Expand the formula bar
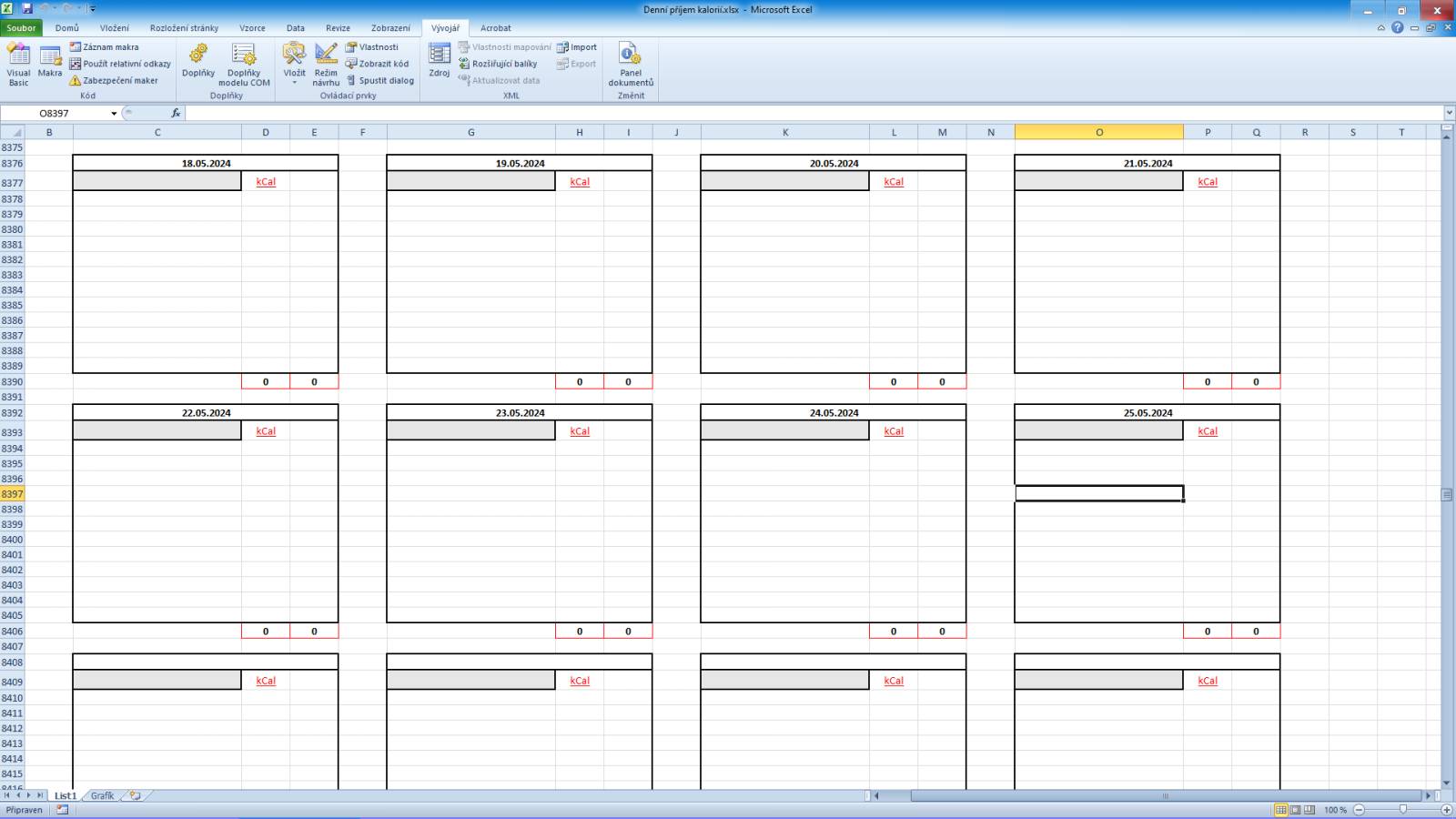 coord(1449,114)
